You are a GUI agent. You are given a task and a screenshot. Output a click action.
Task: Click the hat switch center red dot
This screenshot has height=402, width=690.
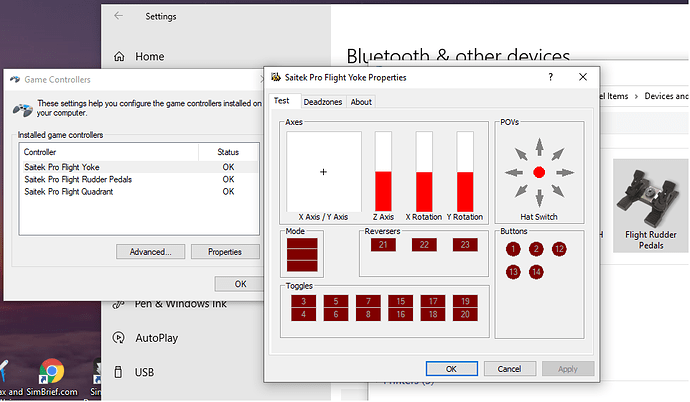point(539,172)
